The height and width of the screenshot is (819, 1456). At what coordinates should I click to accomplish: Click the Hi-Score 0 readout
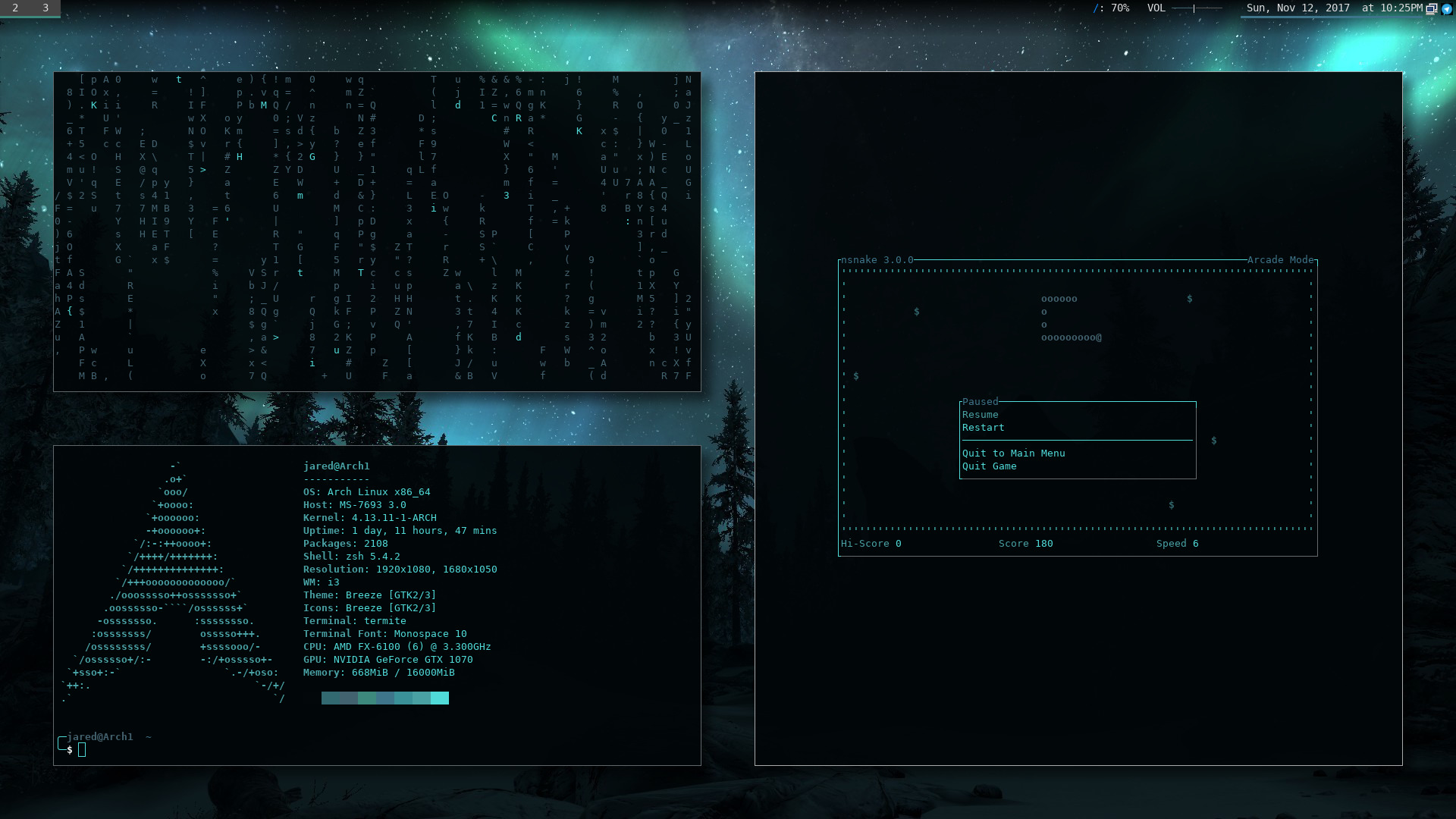coord(871,544)
